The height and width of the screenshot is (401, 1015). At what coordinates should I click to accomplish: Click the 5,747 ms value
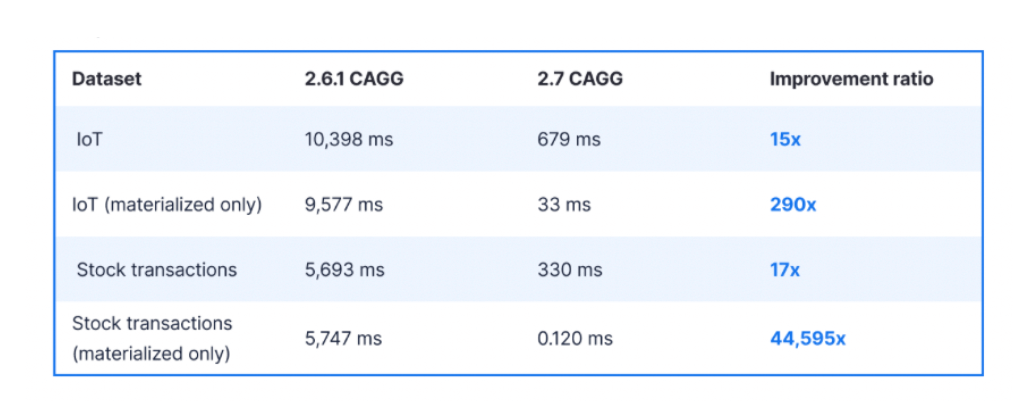(344, 338)
